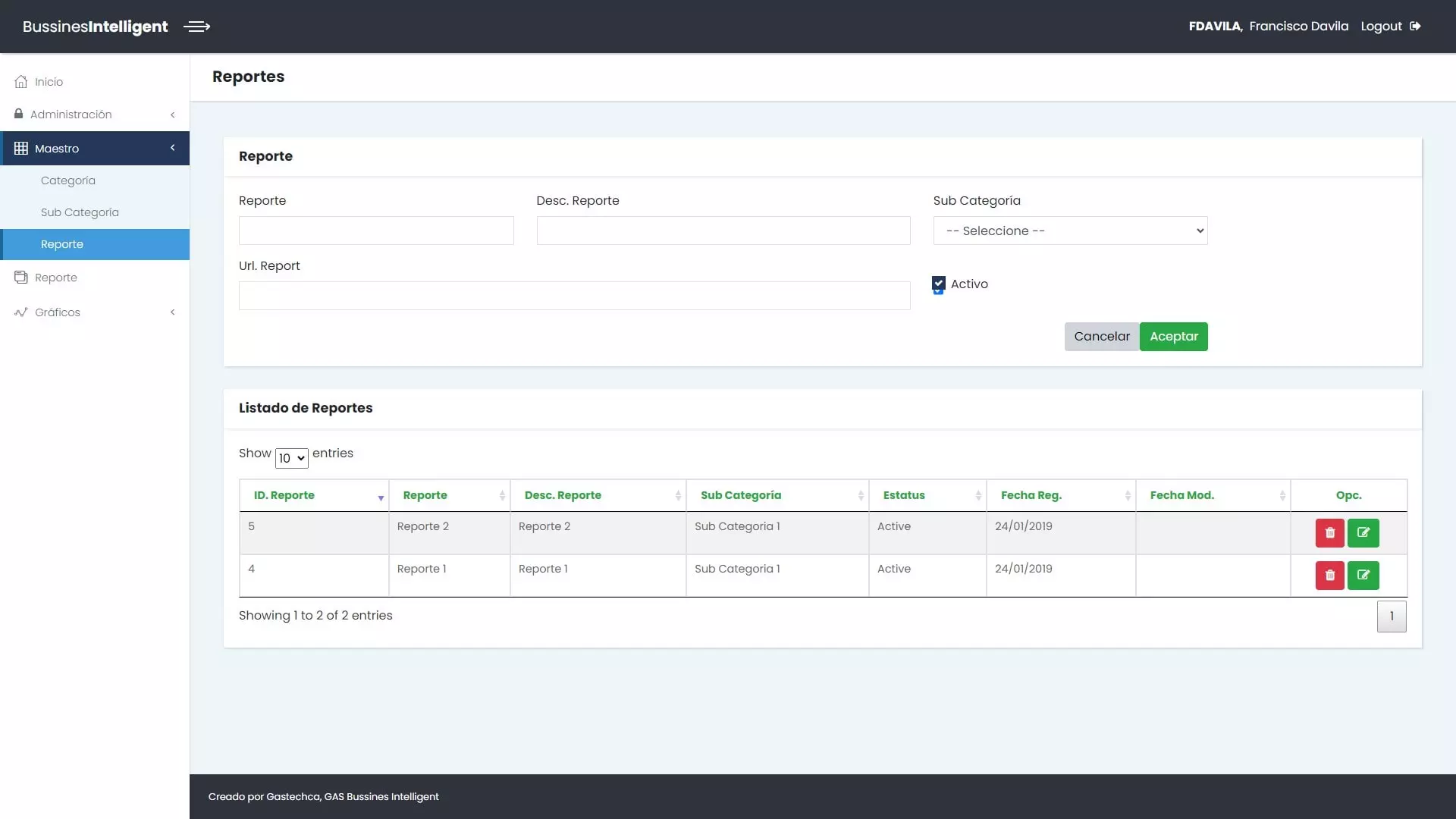The width and height of the screenshot is (1456, 819).
Task: Go to Sub Categoría submenu item
Action: coord(95,212)
